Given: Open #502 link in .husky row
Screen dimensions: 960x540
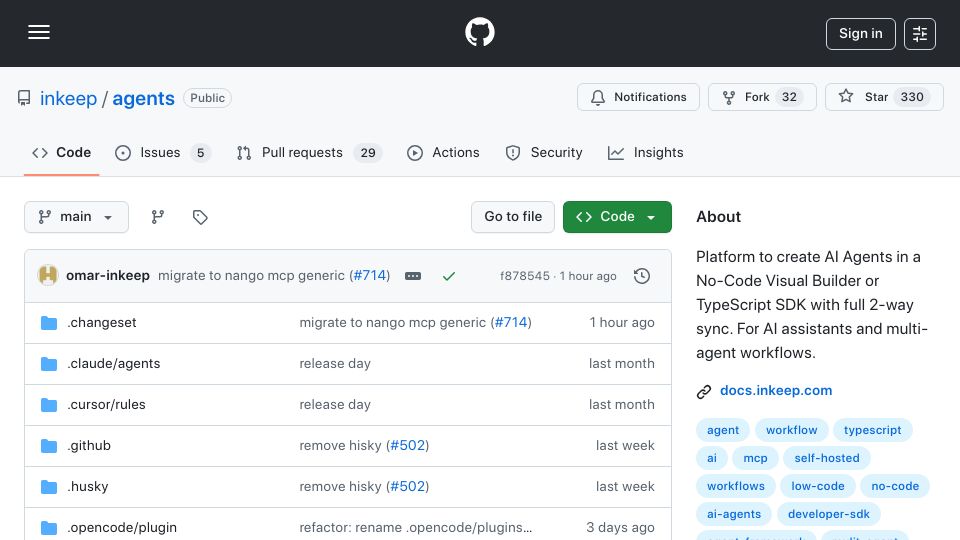Looking at the screenshot, I should (408, 487).
